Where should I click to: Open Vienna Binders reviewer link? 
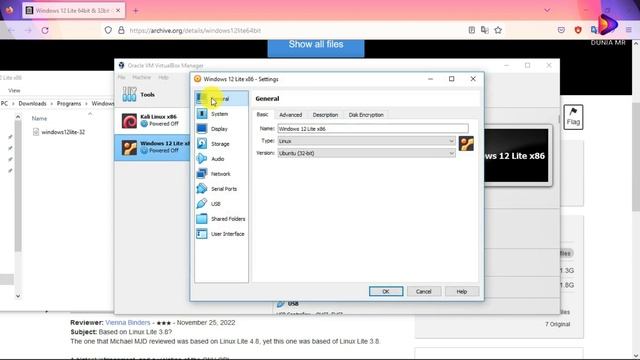128,322
